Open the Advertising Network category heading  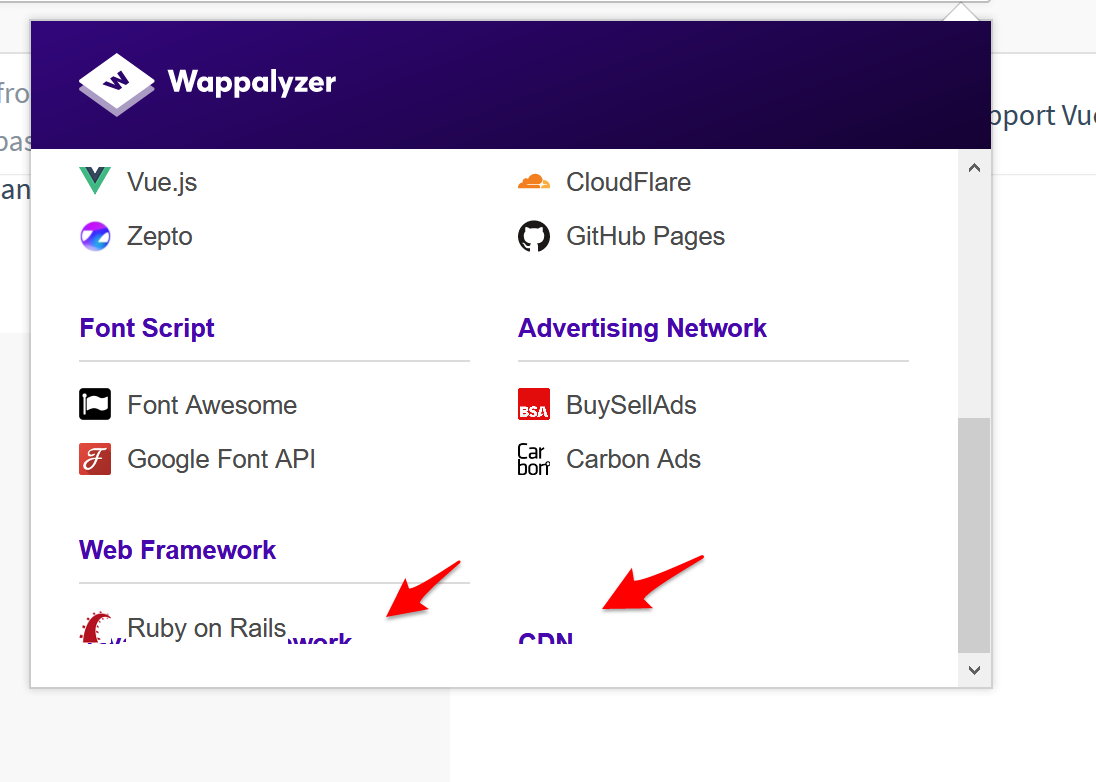[x=642, y=328]
